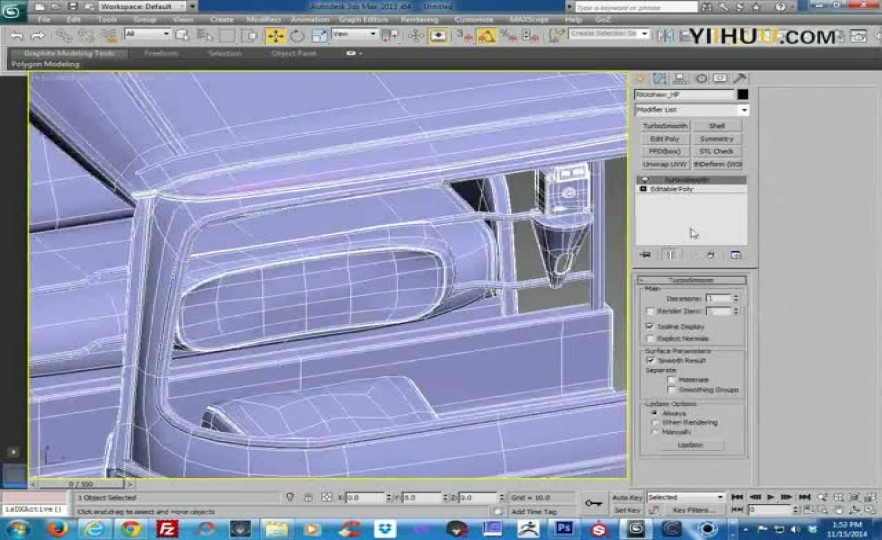Screen dimensions: 882x540
Task: Select the Select and Link tool
Action: (64, 36)
